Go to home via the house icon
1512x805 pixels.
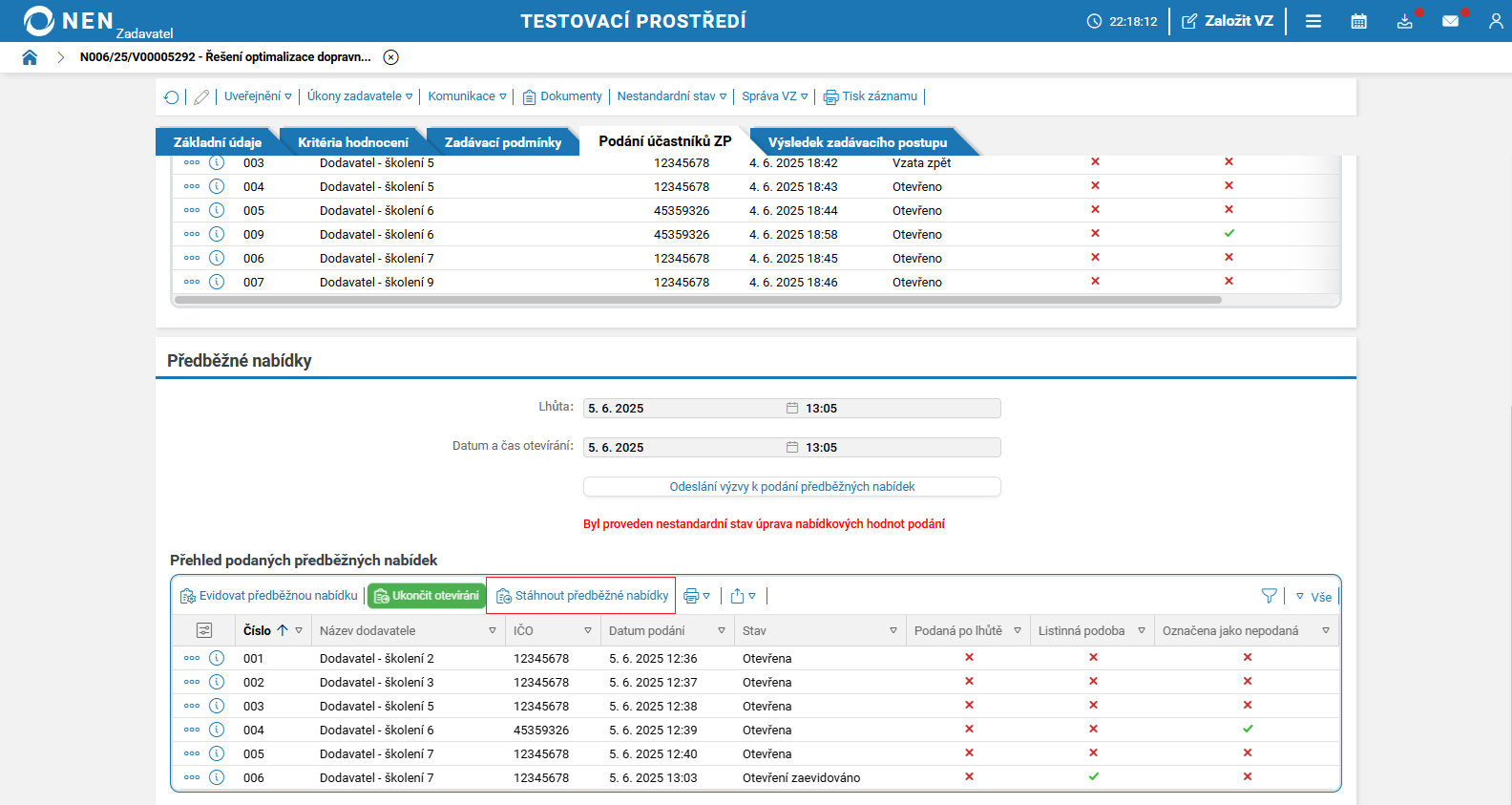coord(30,57)
